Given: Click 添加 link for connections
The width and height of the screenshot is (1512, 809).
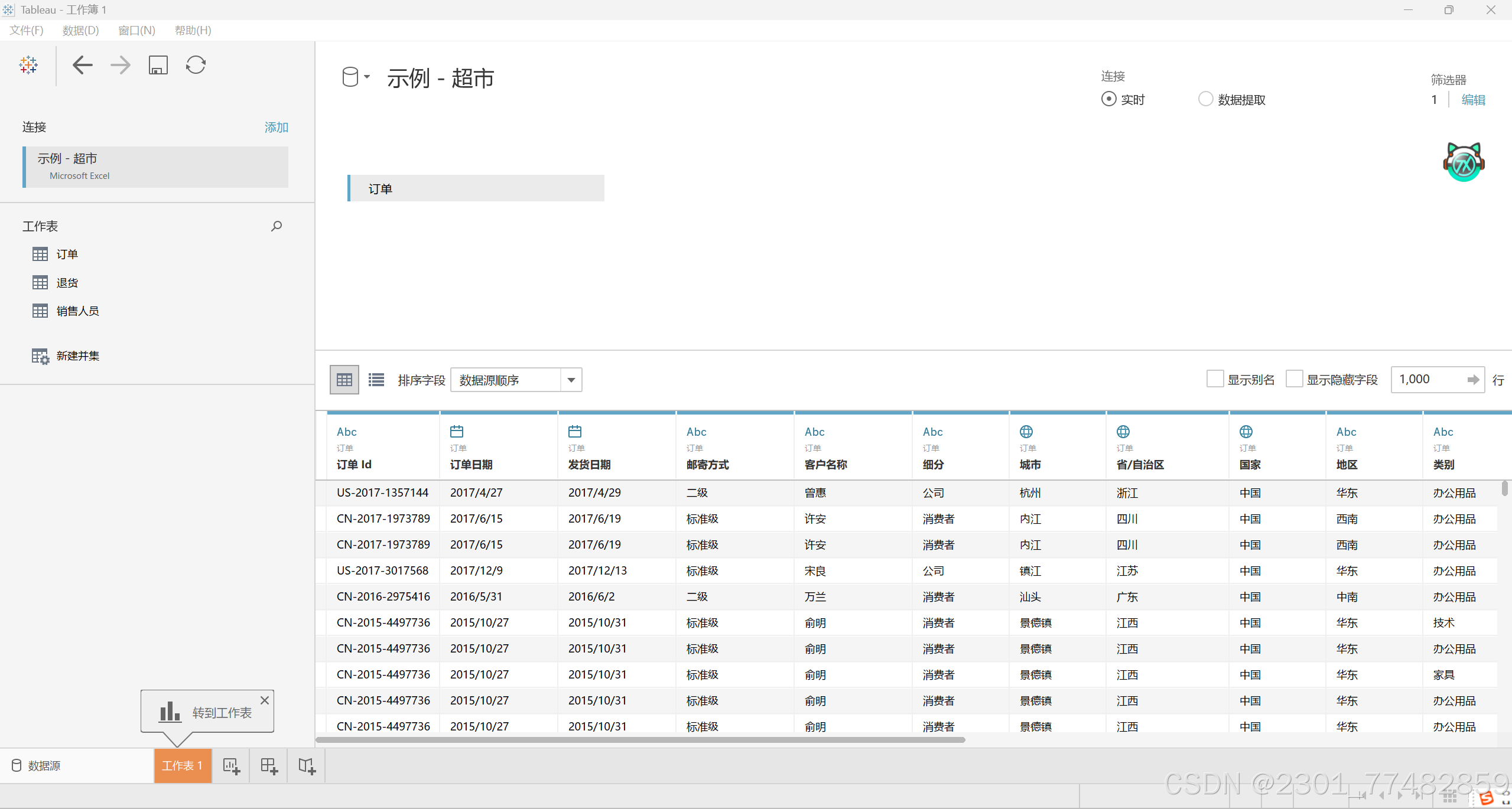Looking at the screenshot, I should tap(276, 128).
